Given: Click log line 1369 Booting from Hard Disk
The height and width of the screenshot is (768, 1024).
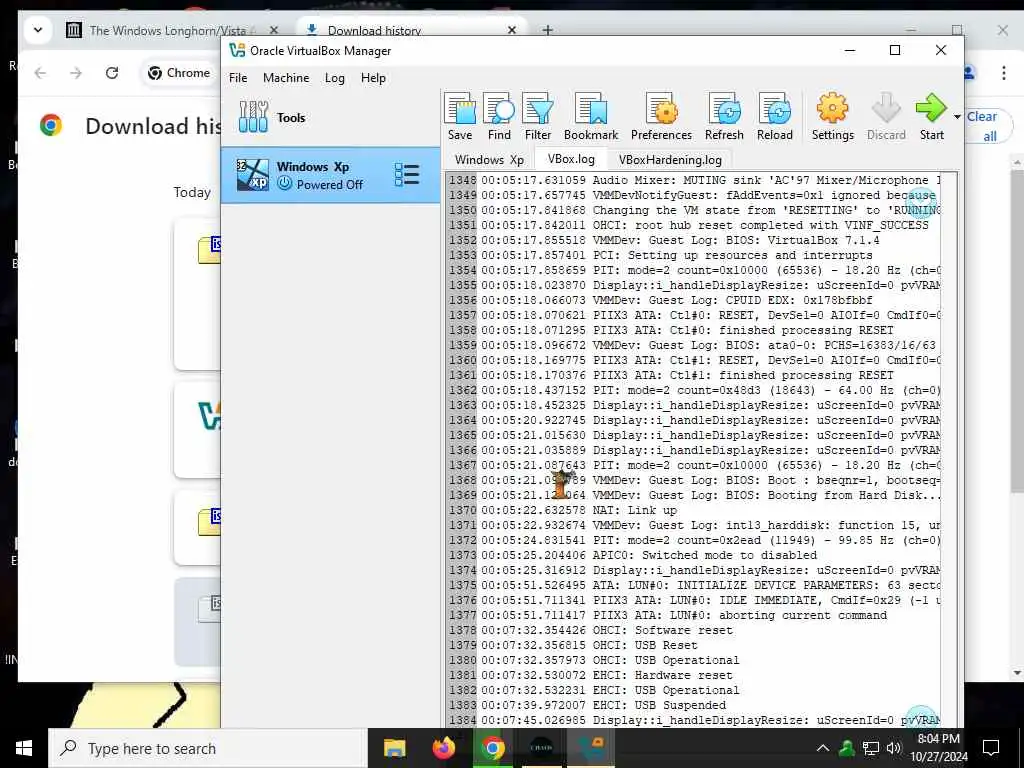Looking at the screenshot, I should pyautogui.click(x=711, y=495).
